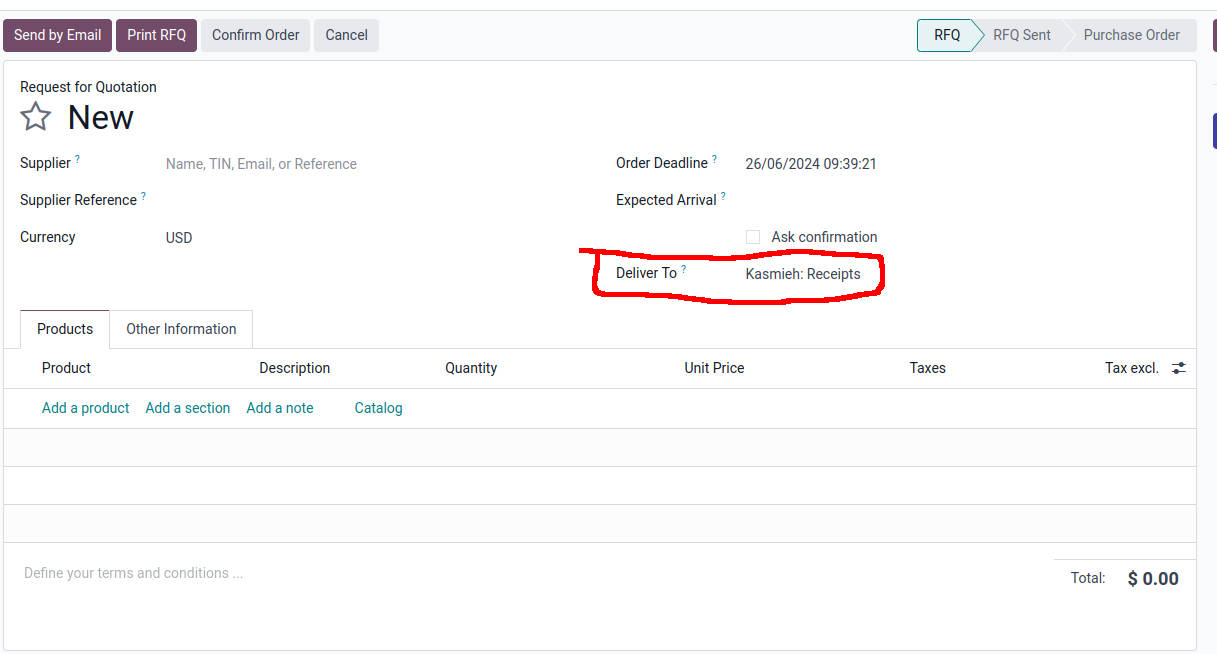Show Order Deadline help question mark
Screen dimensions: 1217x654
[714, 159]
